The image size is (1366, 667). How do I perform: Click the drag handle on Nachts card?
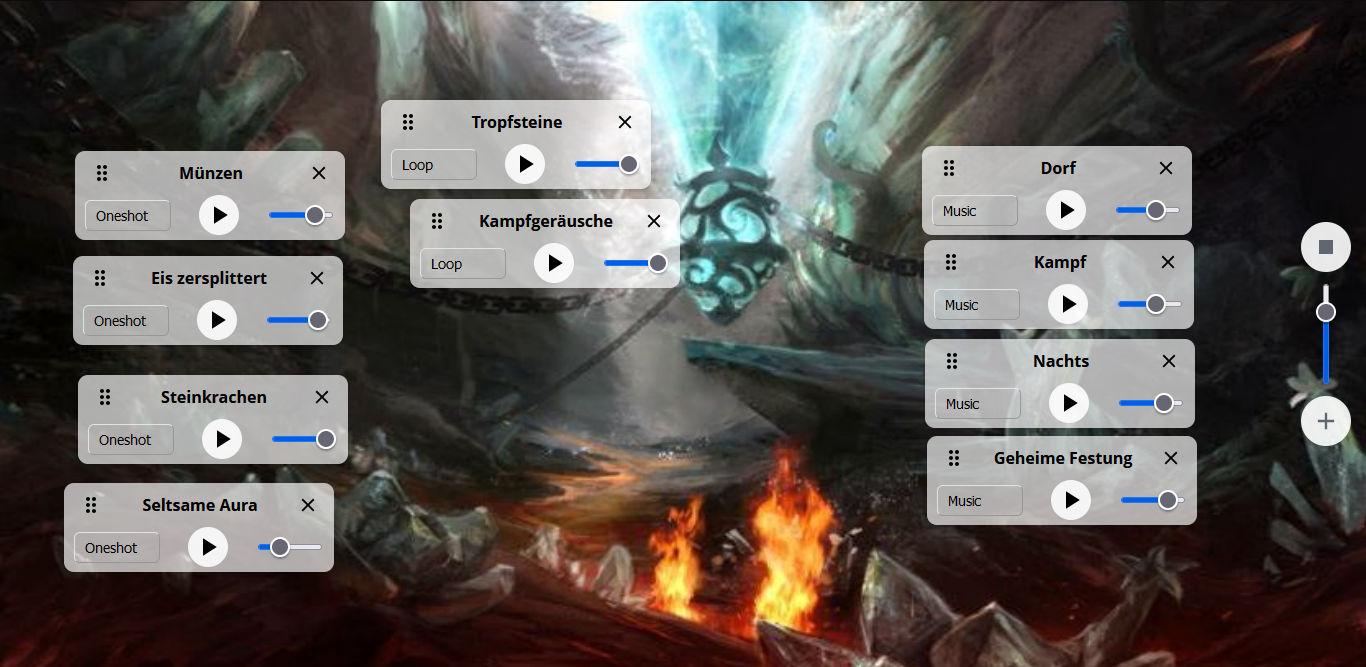pyautogui.click(x=952, y=361)
